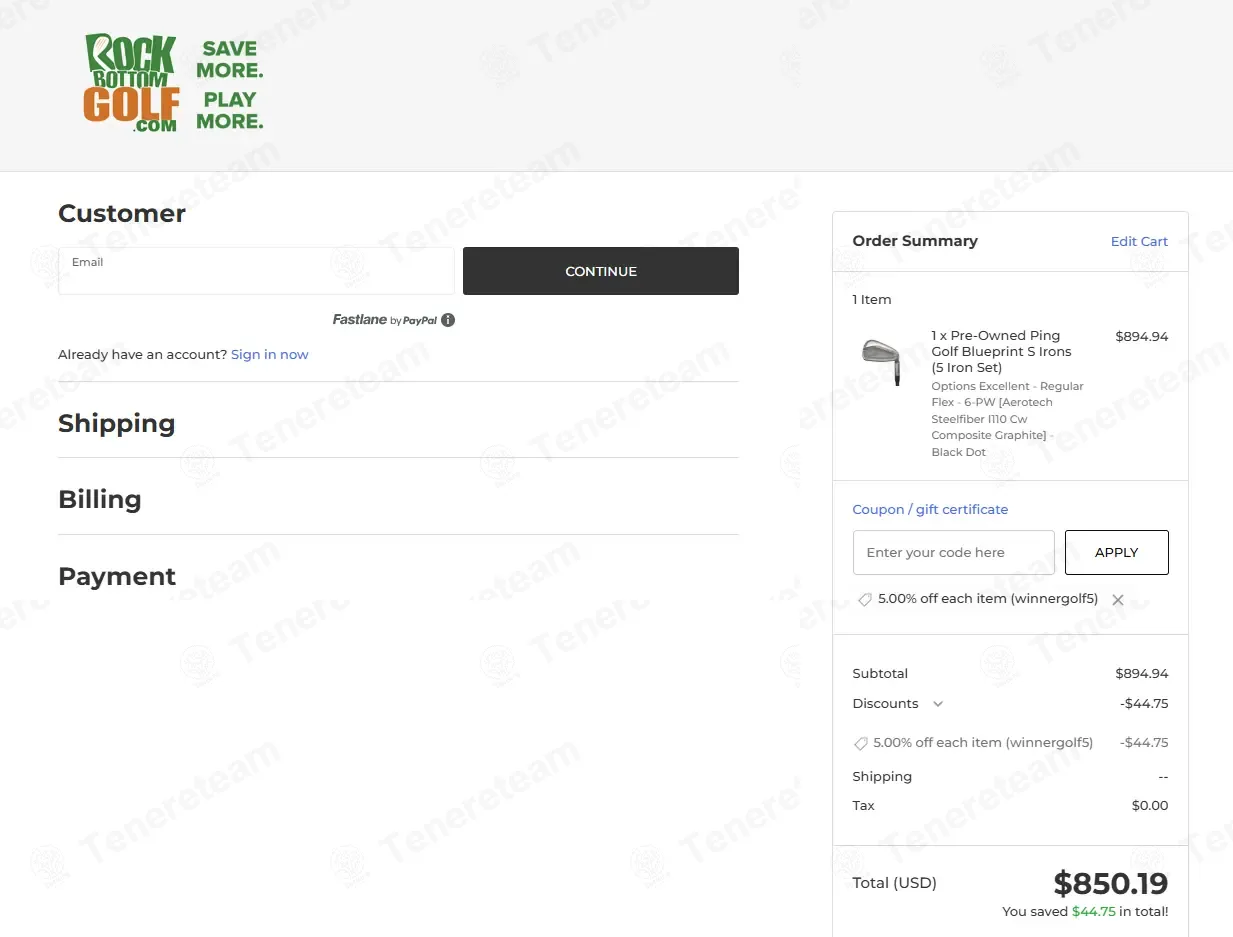This screenshot has width=1233, height=937.
Task: Click the CONTINUE button
Action: (x=601, y=271)
